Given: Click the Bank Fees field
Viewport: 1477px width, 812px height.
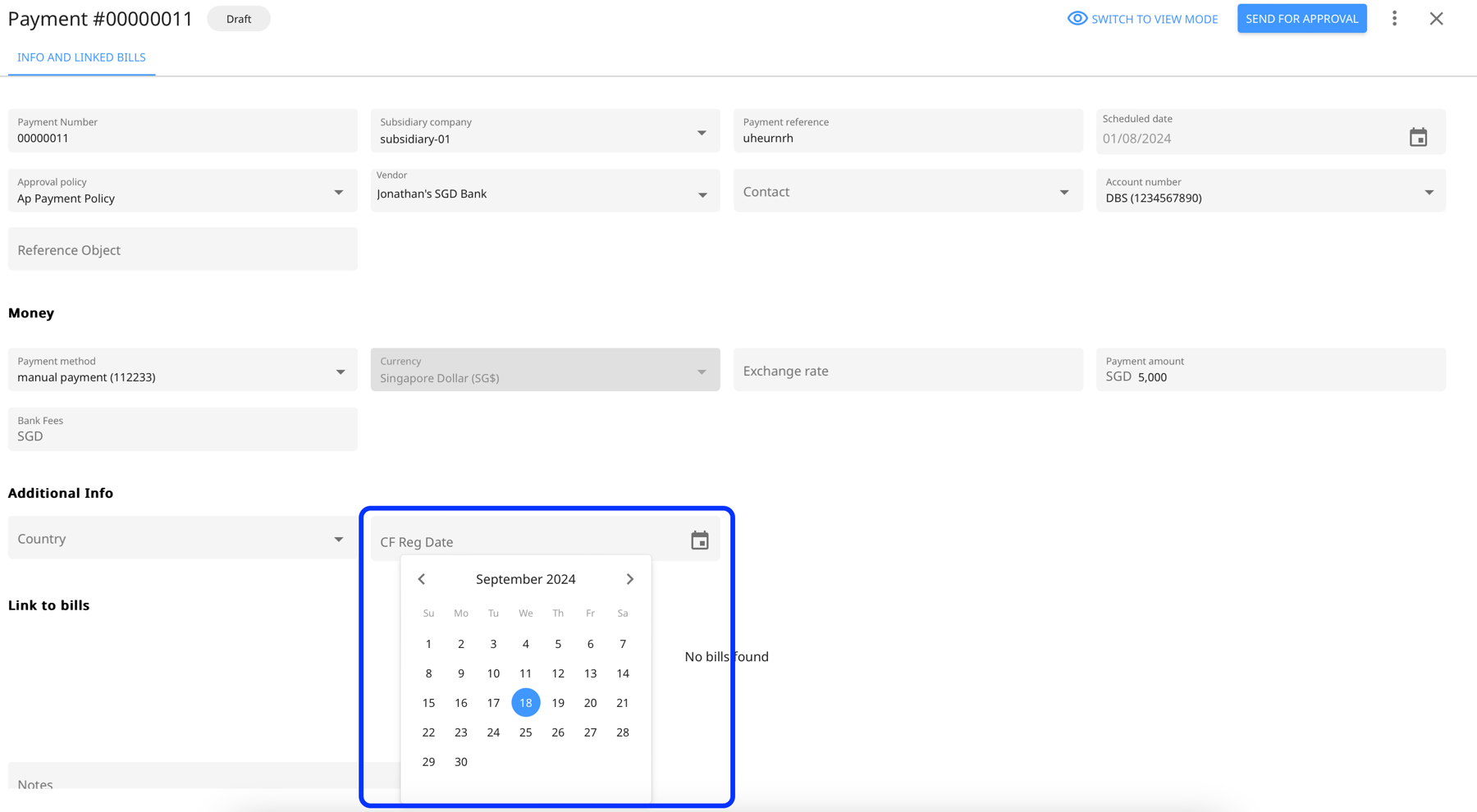Looking at the screenshot, I should (182, 429).
